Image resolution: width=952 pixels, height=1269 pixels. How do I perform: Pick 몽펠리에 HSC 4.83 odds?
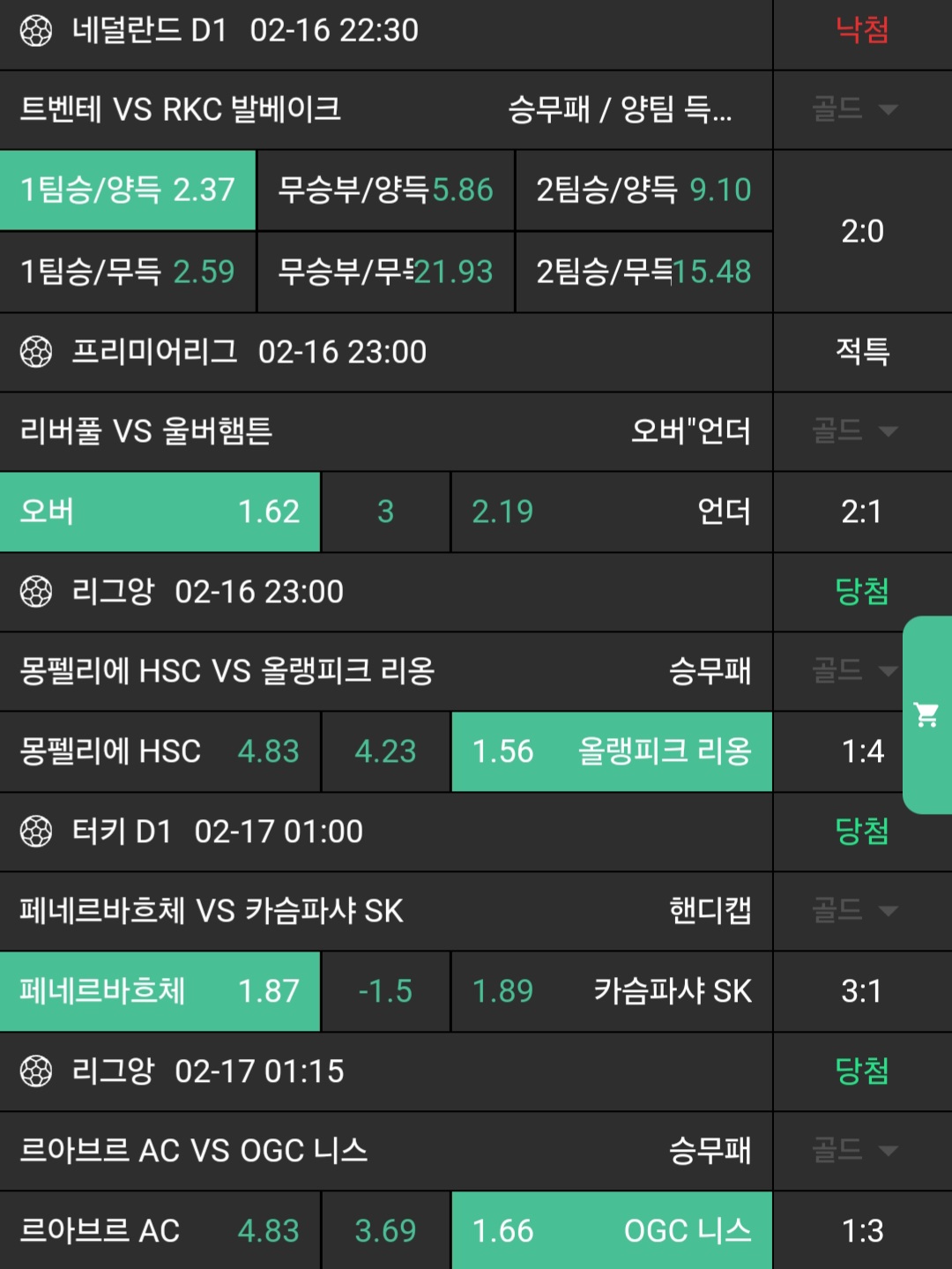tap(160, 752)
